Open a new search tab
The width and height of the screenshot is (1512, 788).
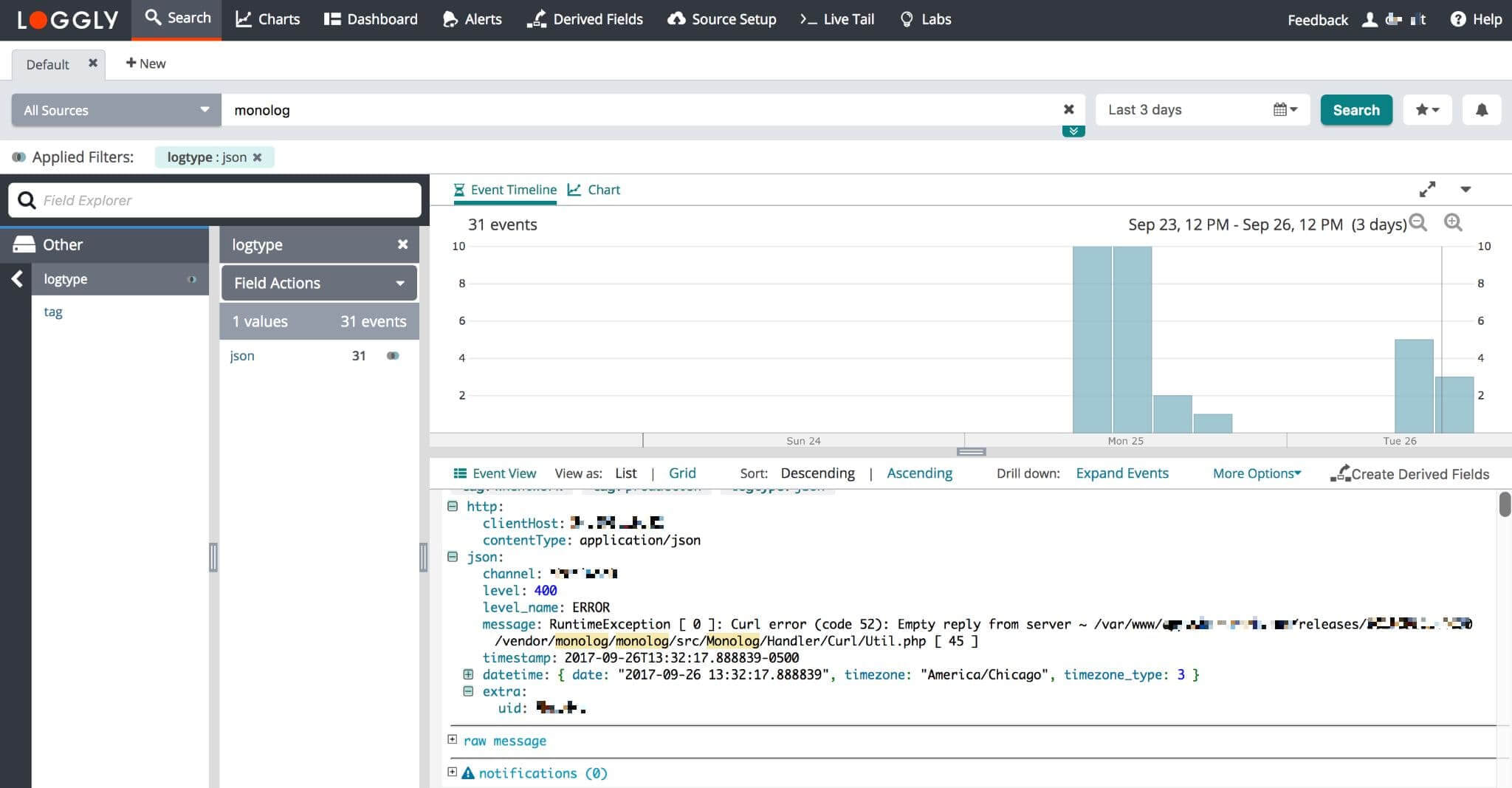coord(145,63)
